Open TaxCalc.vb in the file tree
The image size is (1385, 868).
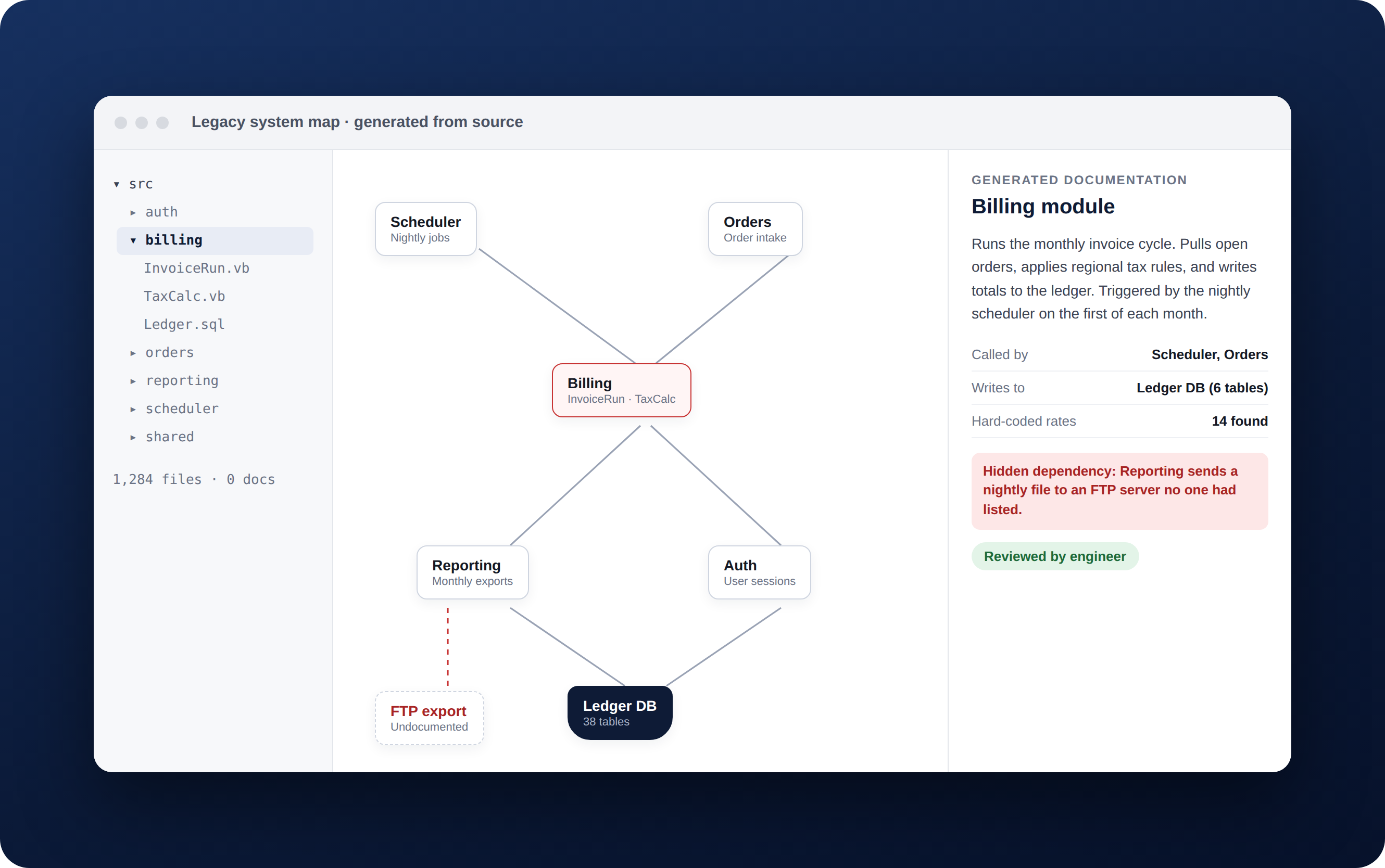184,296
